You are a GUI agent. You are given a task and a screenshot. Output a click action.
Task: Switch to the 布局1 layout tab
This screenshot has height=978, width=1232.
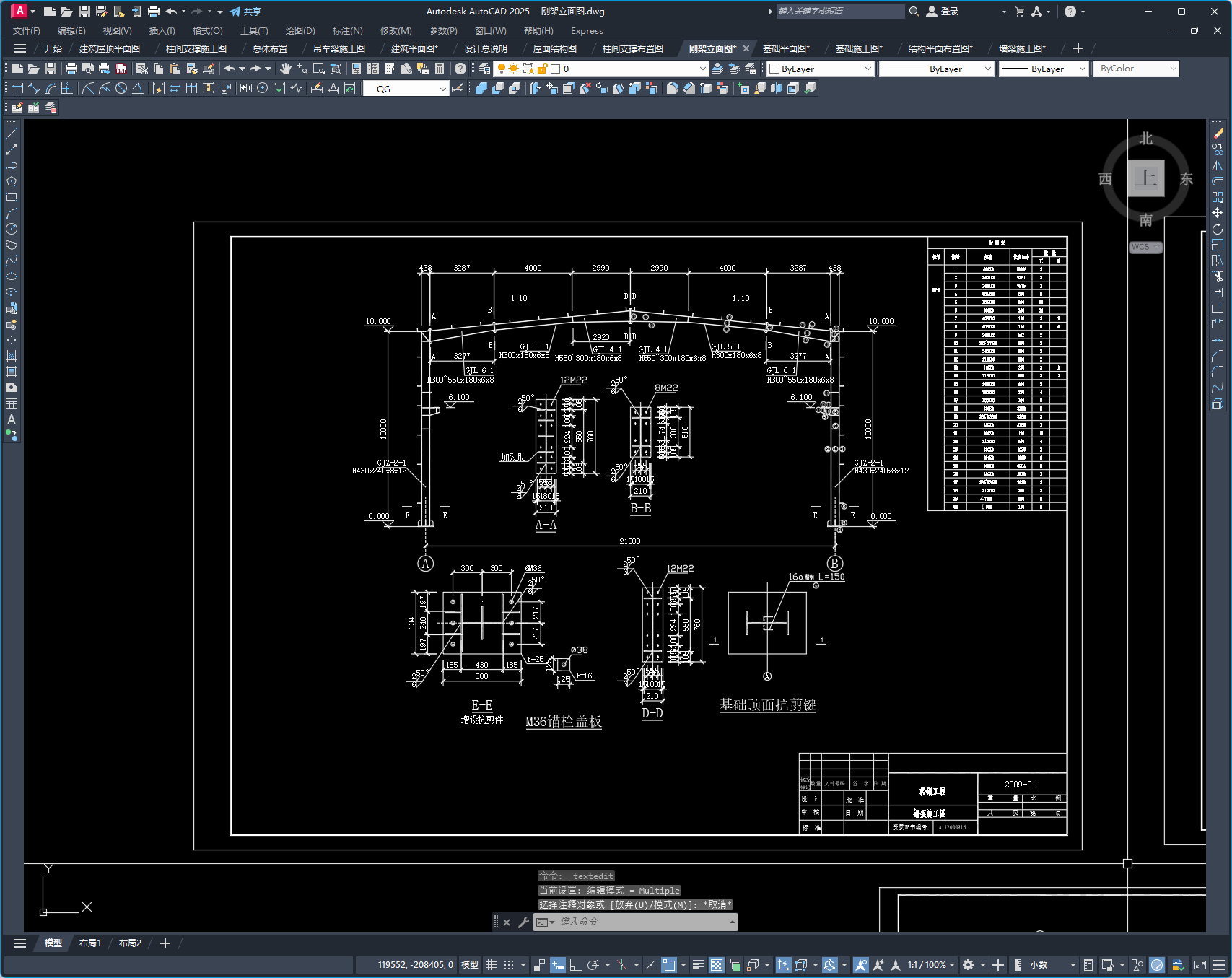pos(90,943)
